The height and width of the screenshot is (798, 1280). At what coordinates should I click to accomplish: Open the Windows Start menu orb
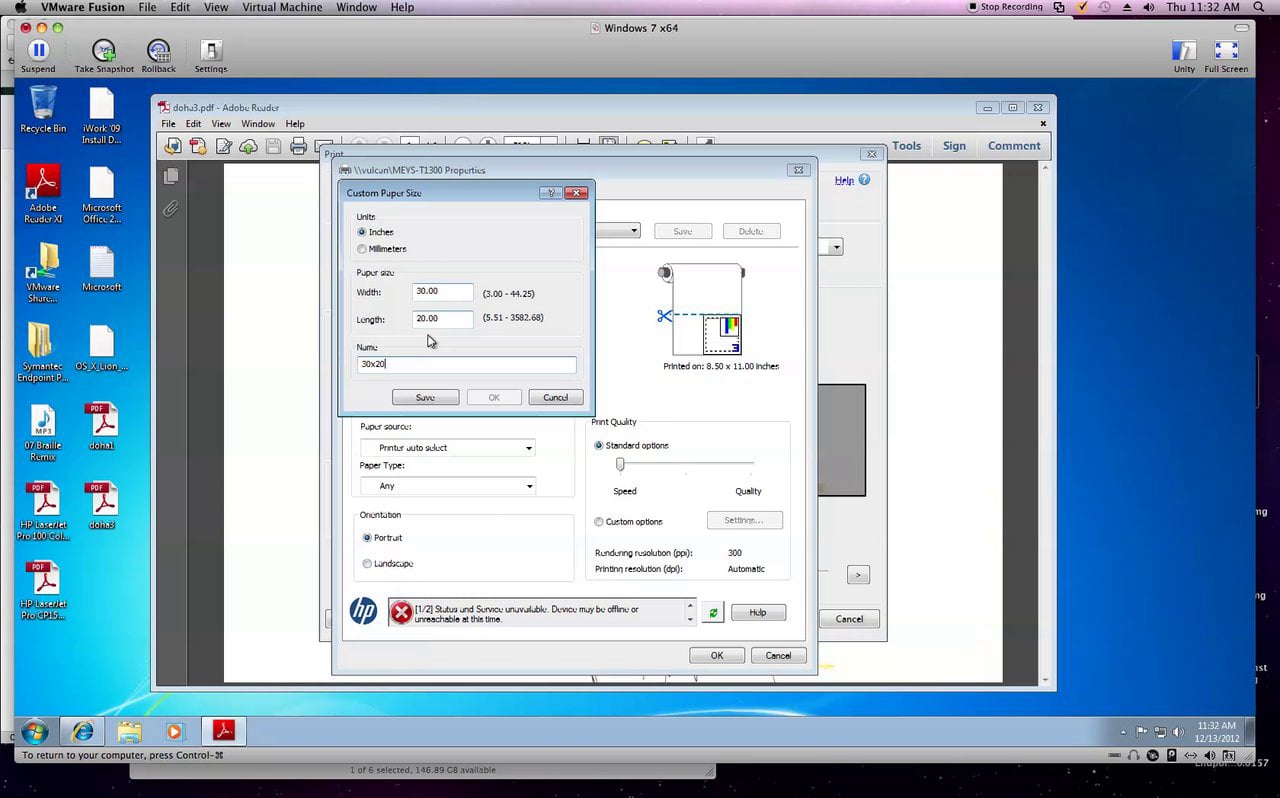[x=35, y=731]
